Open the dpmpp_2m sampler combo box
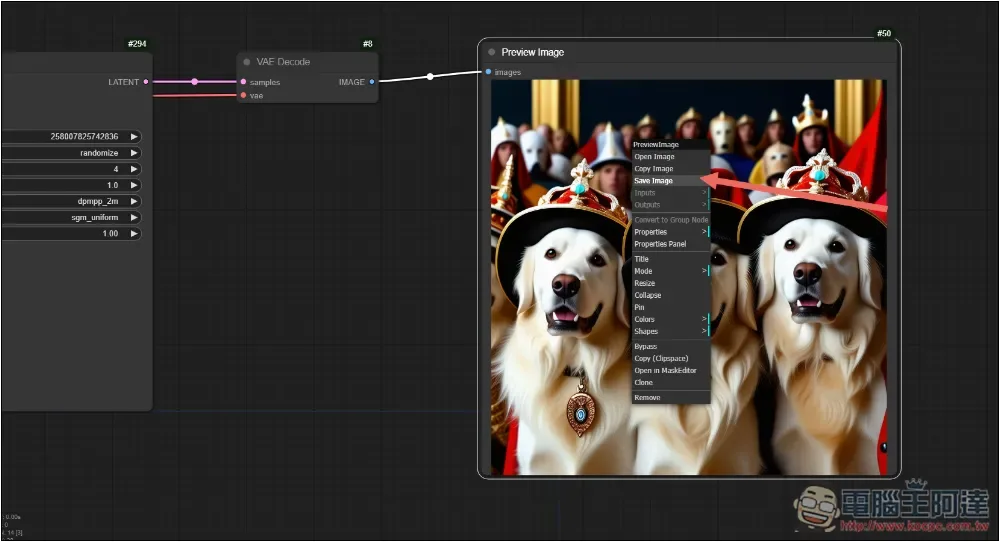The height and width of the screenshot is (542, 1000). click(x=71, y=201)
